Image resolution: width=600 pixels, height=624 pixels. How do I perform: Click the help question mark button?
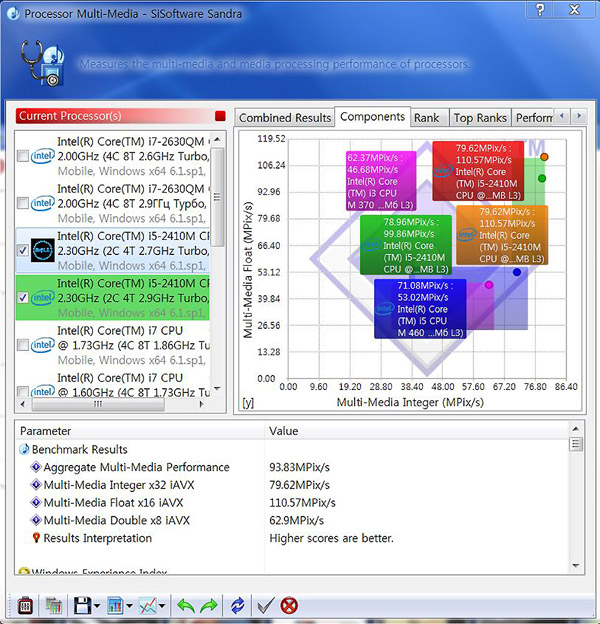pyautogui.click(x=540, y=9)
